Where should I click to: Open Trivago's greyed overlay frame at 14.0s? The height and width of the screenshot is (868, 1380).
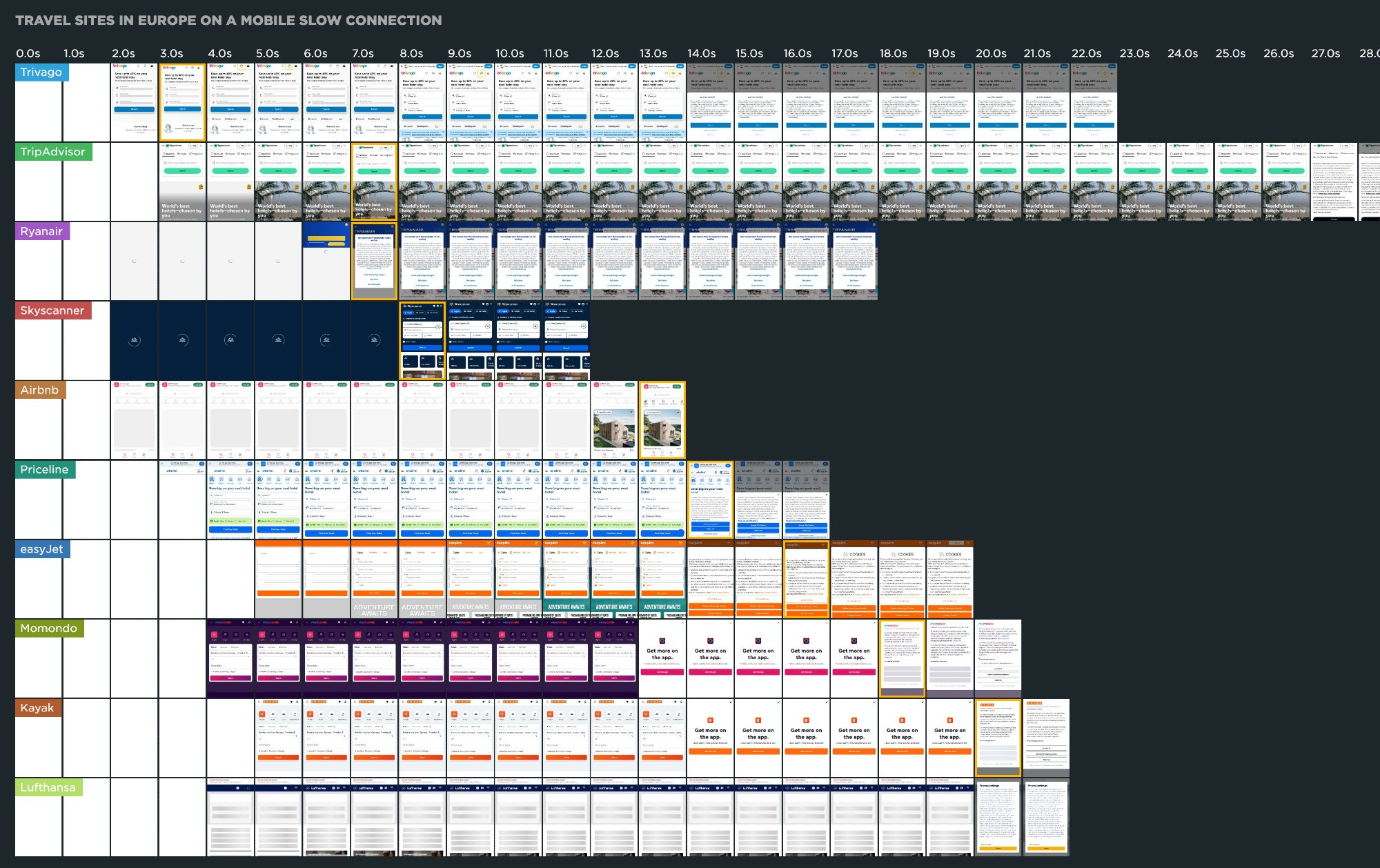tap(710, 103)
